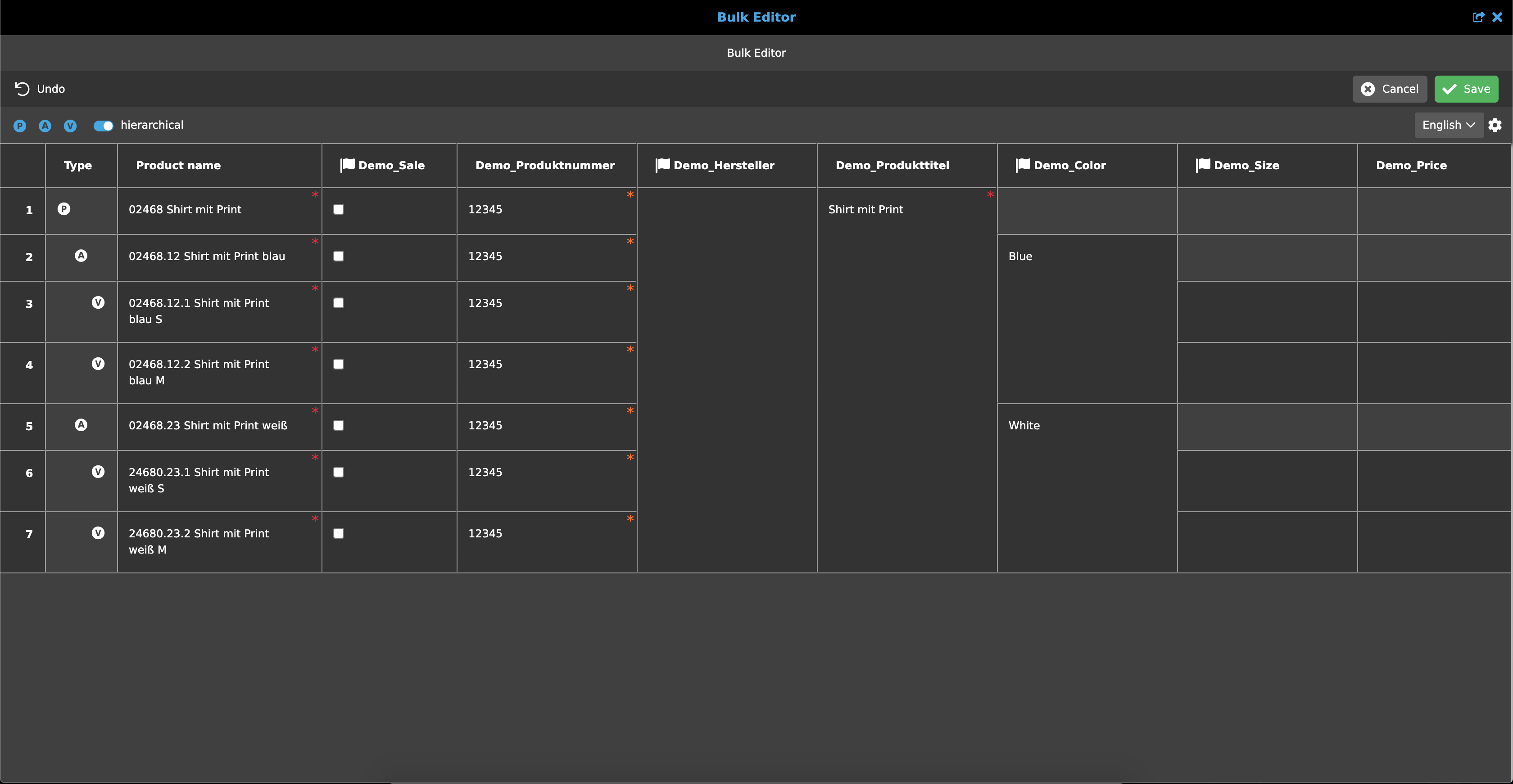
Task: Check Demo_Sale box for row 1
Action: [x=338, y=209]
